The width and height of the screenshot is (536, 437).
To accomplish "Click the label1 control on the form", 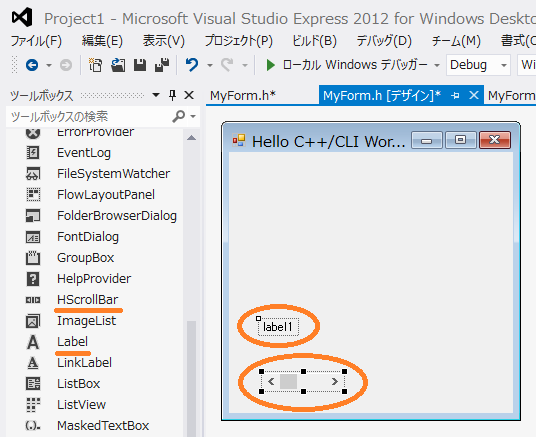I will tap(278, 327).
